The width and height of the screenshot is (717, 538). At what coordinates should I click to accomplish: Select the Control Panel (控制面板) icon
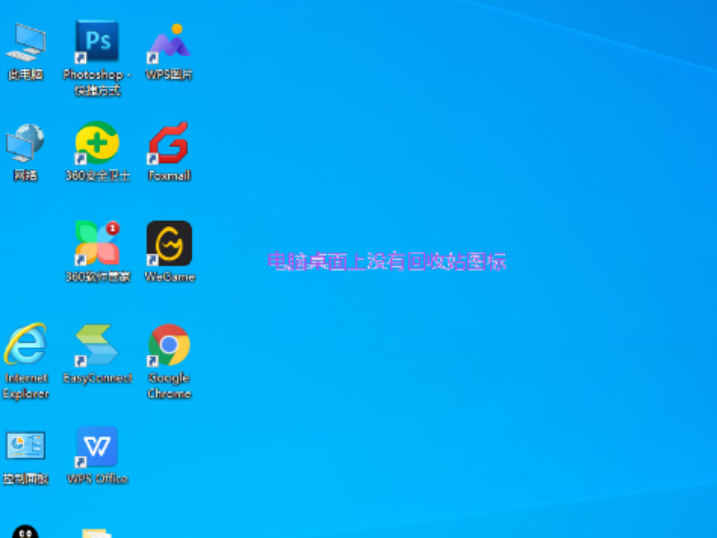tap(26, 446)
